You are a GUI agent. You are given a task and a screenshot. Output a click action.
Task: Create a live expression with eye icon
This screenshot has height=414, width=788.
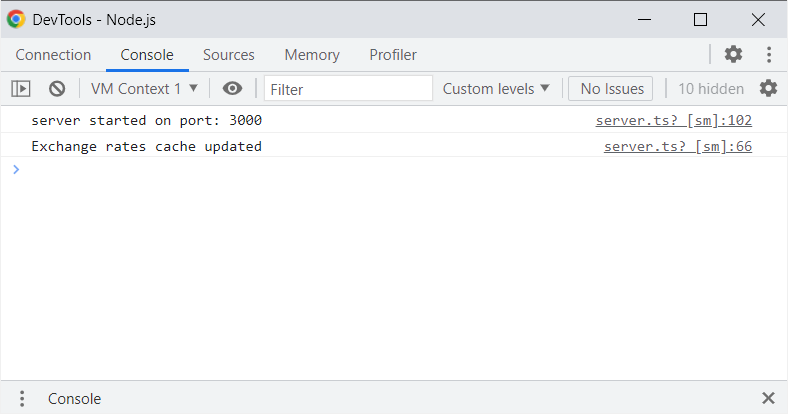coord(232,89)
